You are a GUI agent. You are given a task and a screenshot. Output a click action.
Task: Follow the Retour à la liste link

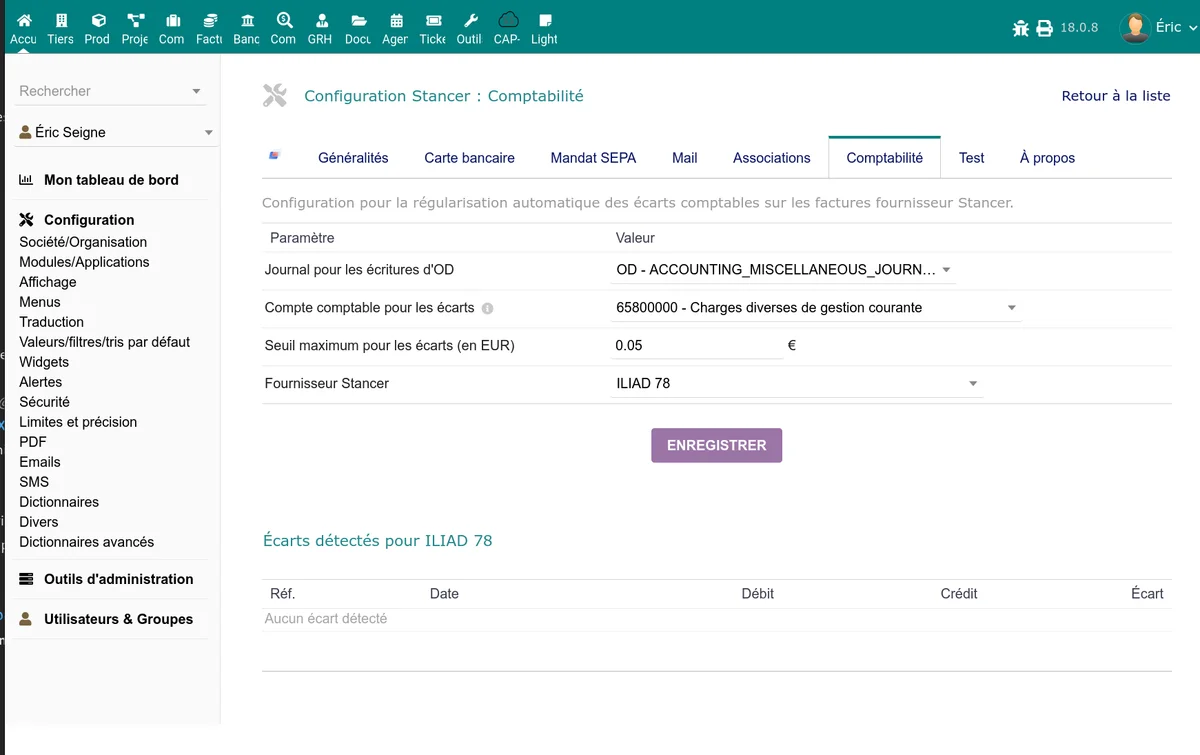click(x=1116, y=96)
